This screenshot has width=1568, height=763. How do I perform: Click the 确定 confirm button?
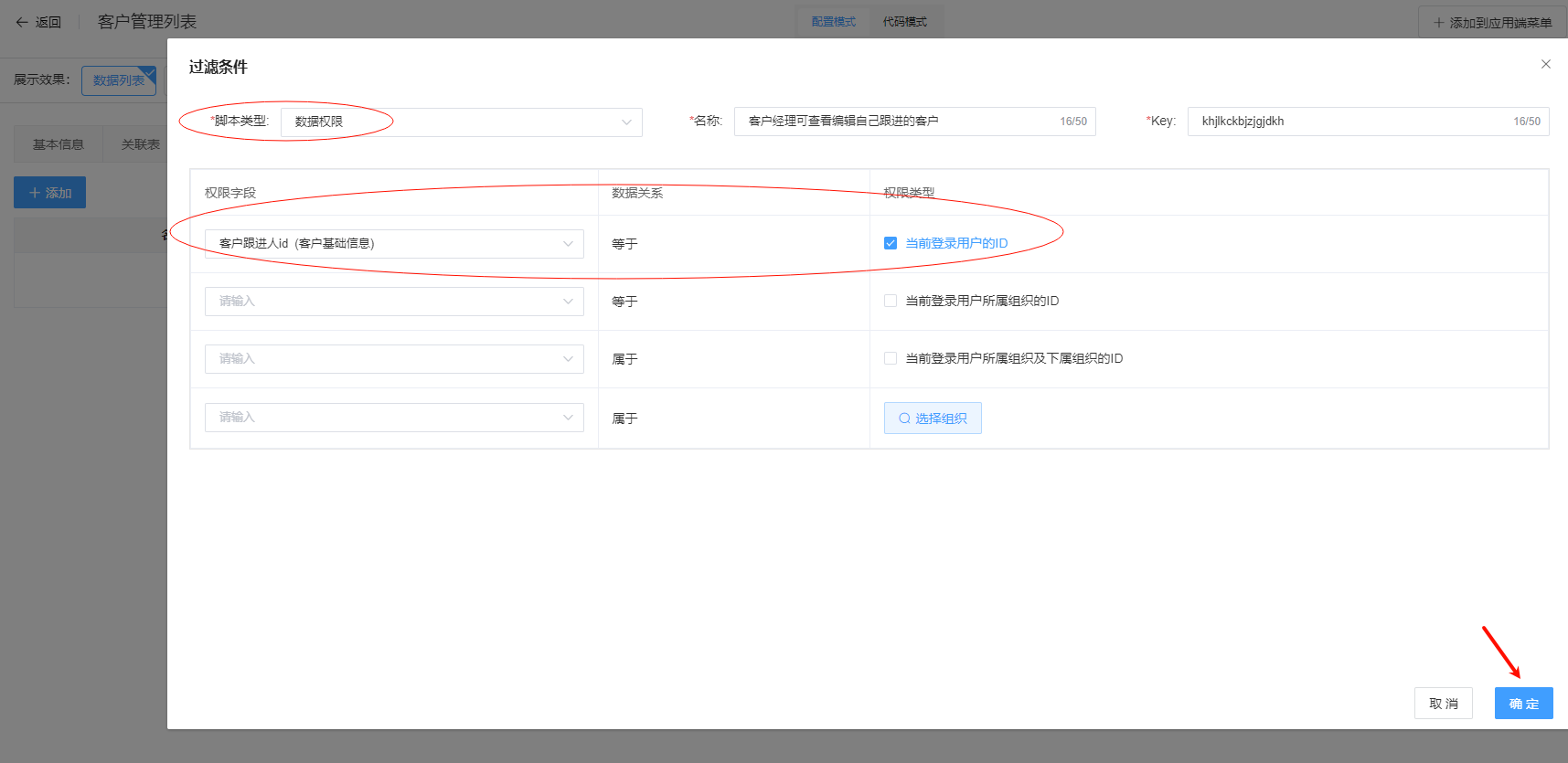pos(1523,704)
